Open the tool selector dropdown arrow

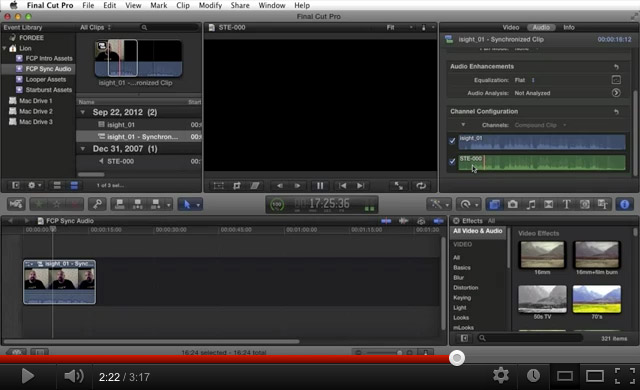(198, 205)
